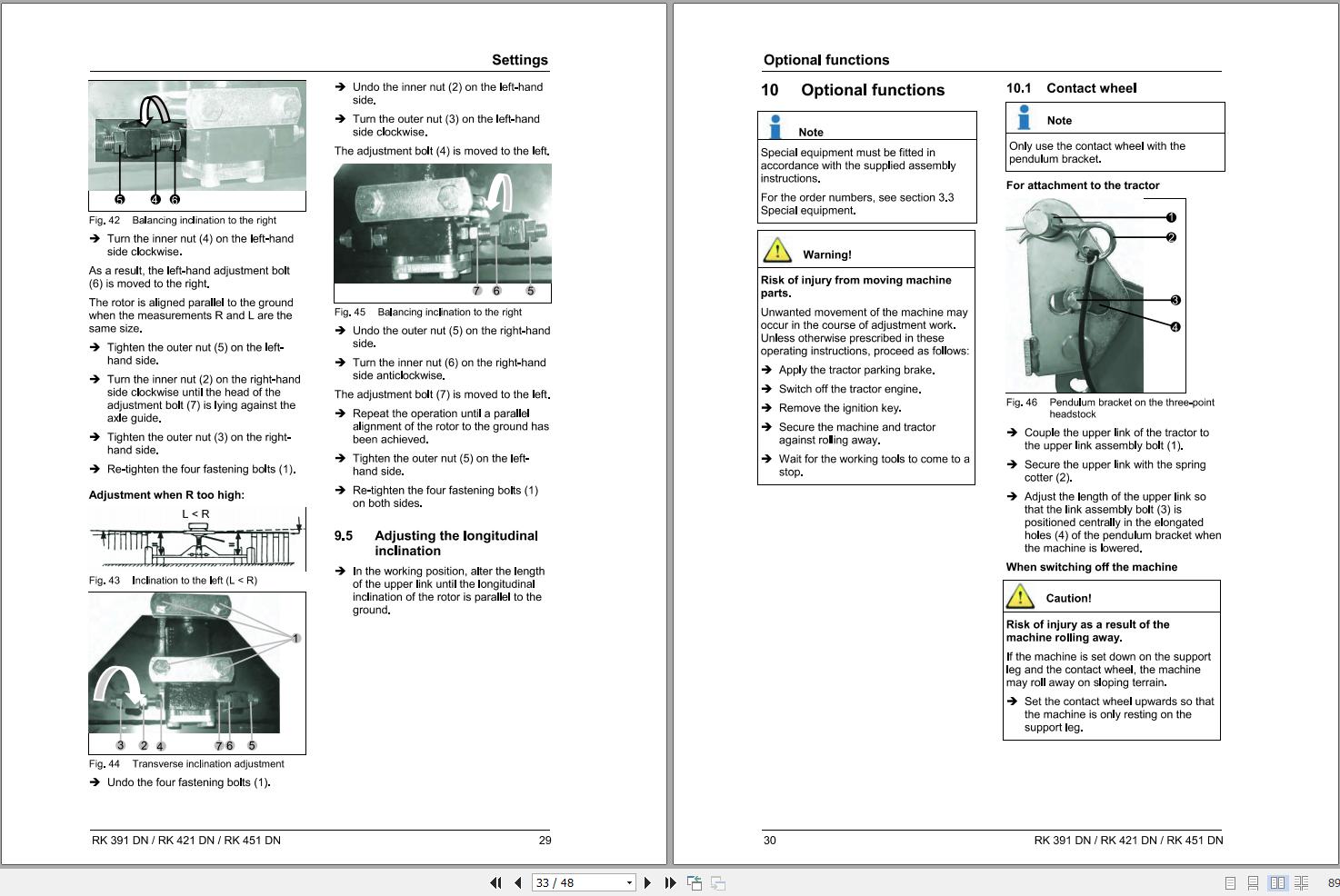1340x896 pixels.
Task: Activate continuous facing pages view
Action: (x=1301, y=882)
